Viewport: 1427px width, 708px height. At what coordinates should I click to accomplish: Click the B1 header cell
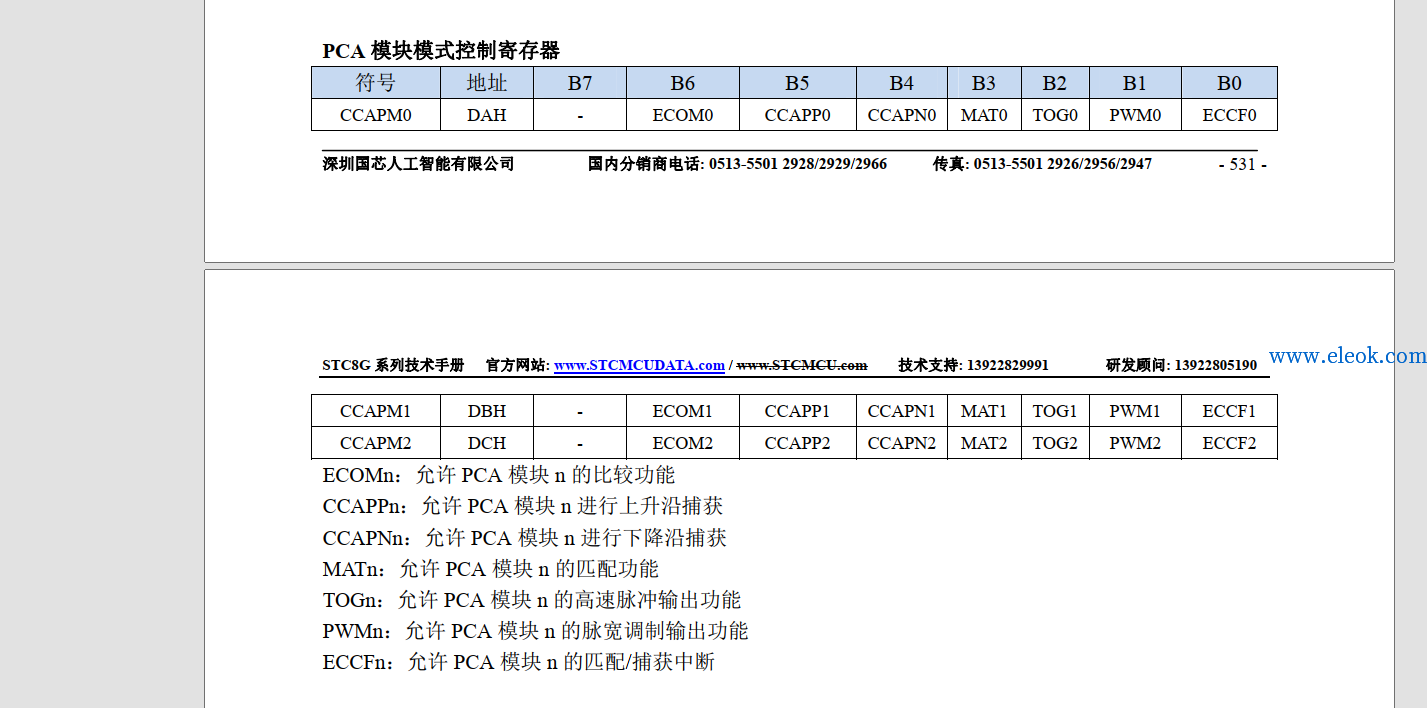1135,83
